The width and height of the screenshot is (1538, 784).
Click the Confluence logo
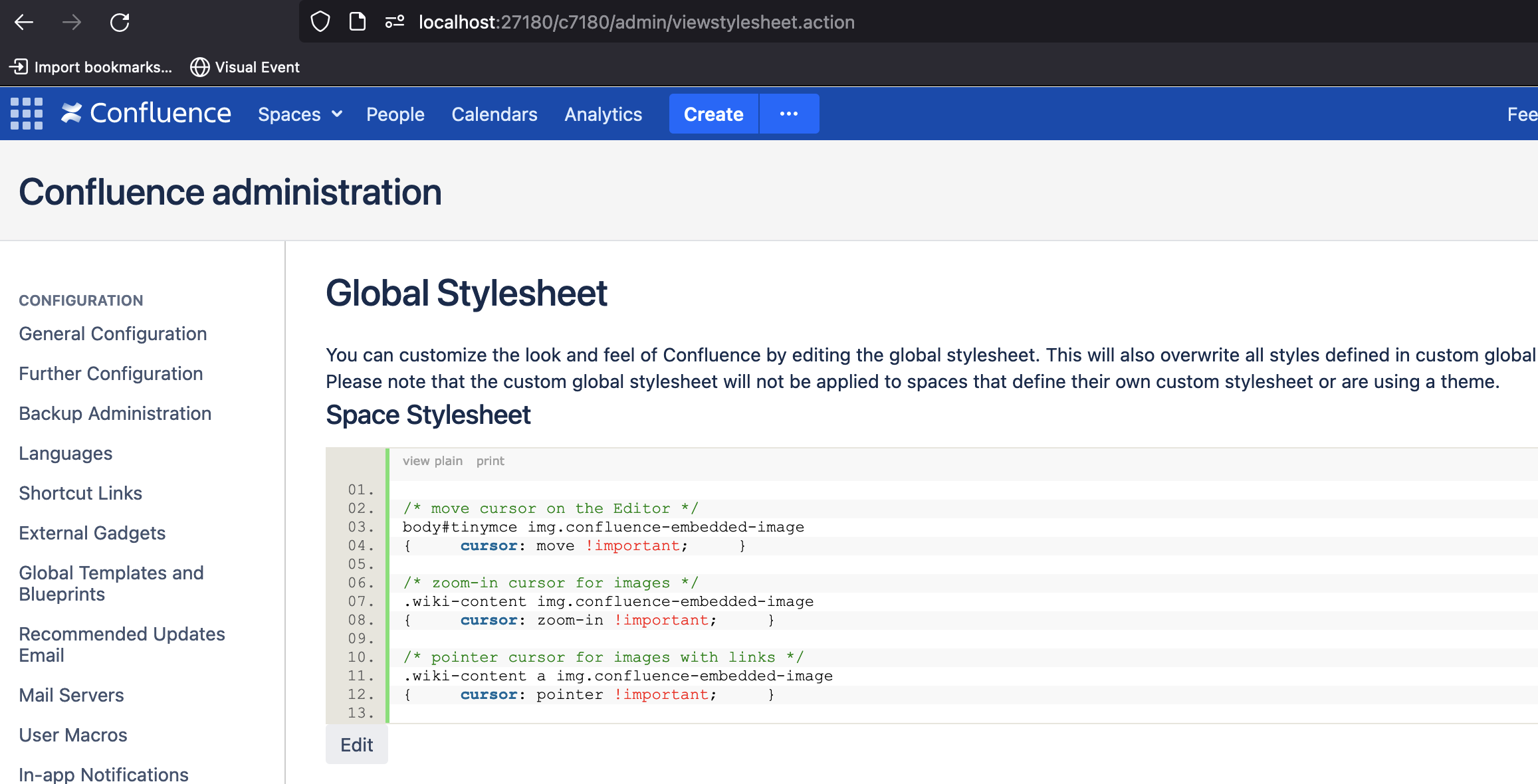click(146, 114)
